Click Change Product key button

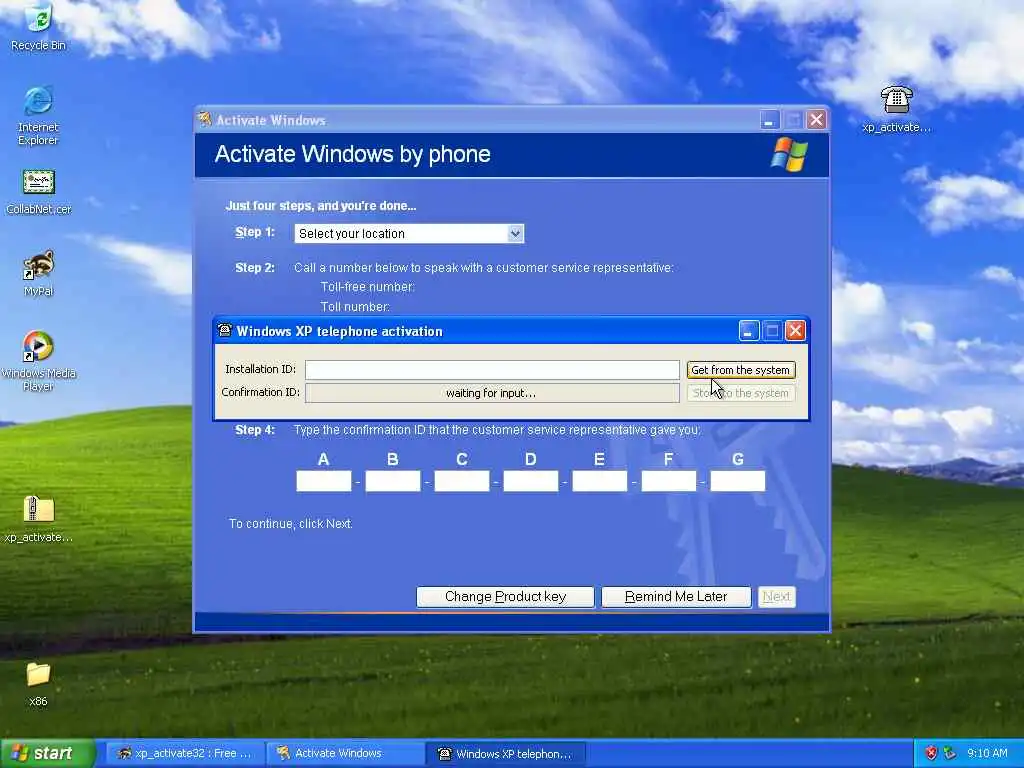click(x=505, y=596)
